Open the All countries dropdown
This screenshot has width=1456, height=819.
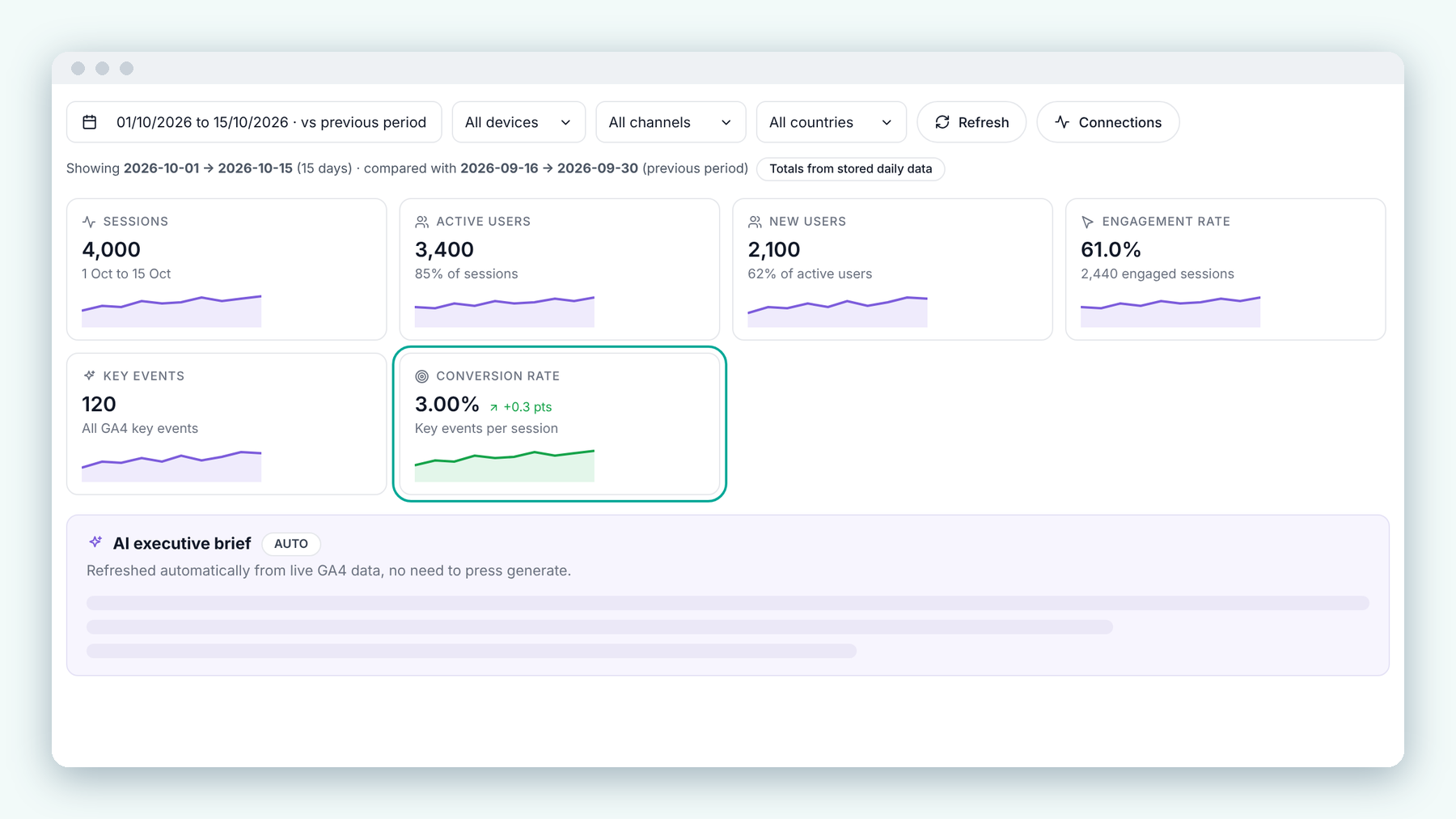pos(832,122)
